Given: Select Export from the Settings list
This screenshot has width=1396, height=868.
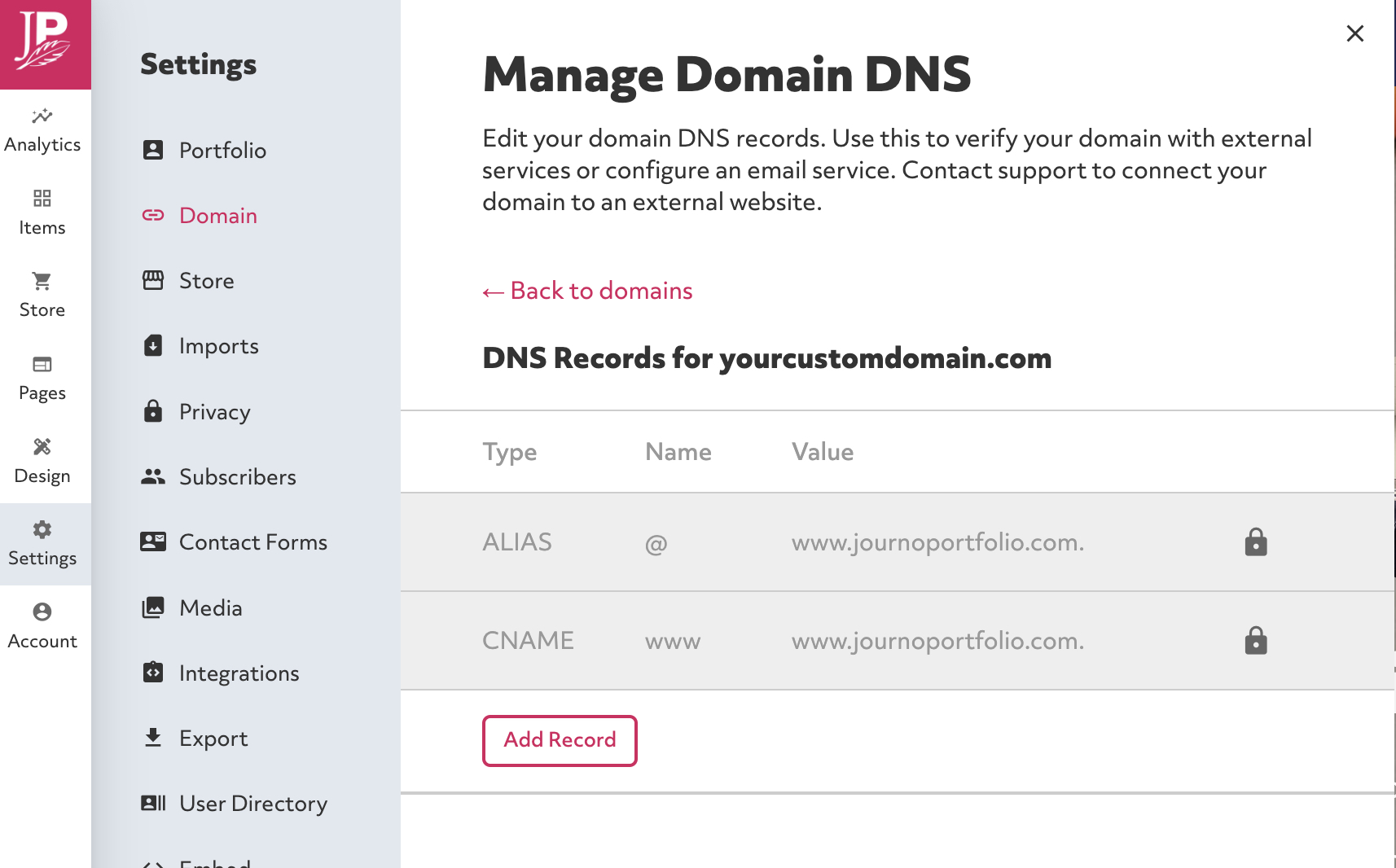Looking at the screenshot, I should tap(213, 738).
